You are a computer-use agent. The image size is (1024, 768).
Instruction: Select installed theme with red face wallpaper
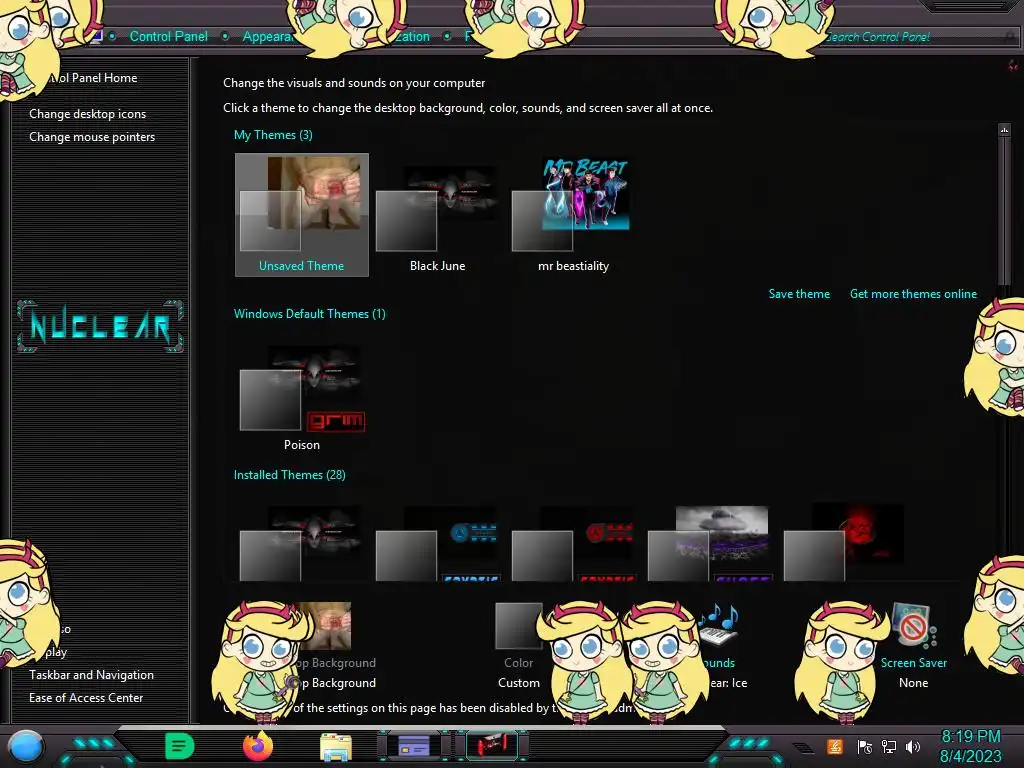(x=845, y=542)
